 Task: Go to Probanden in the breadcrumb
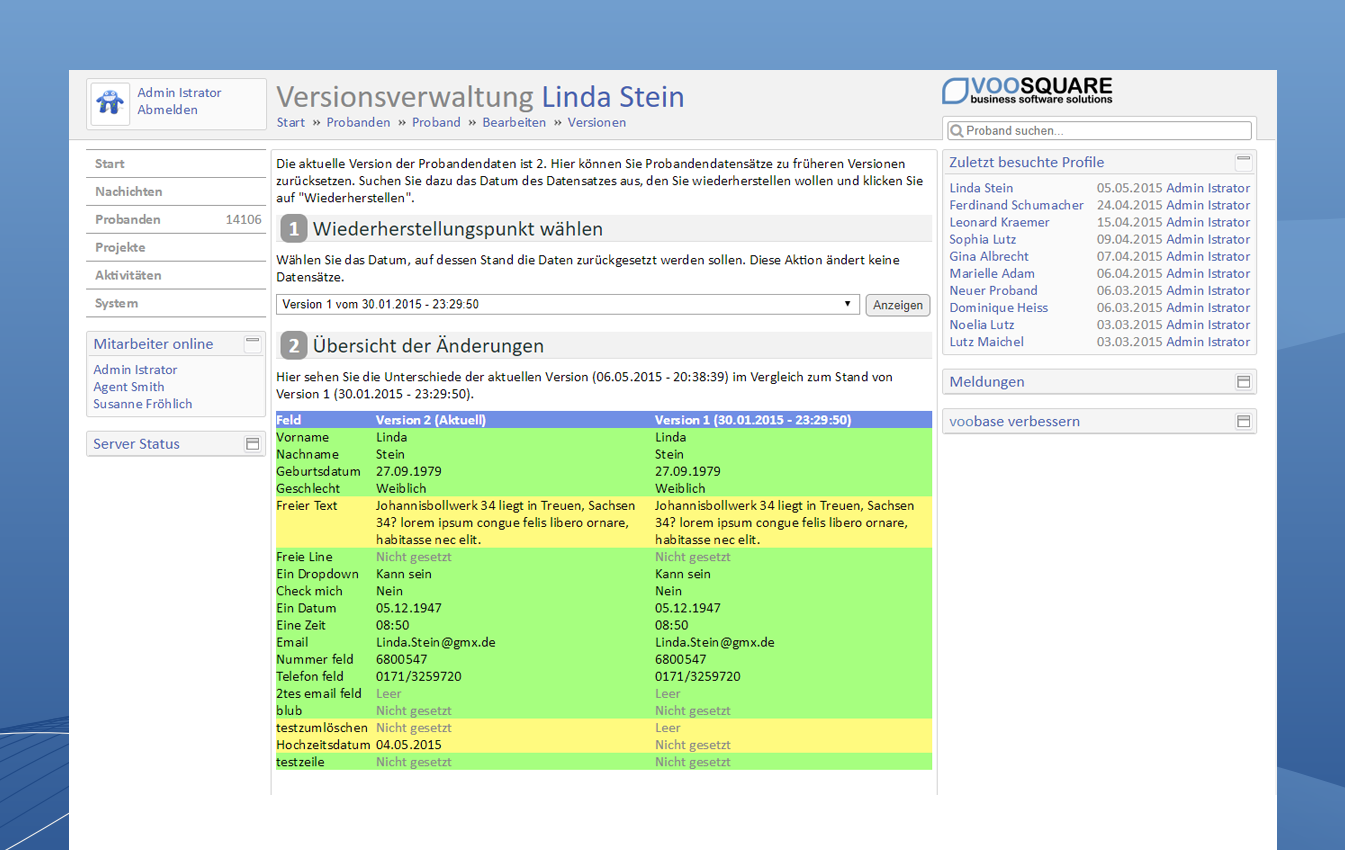pyautogui.click(x=358, y=123)
